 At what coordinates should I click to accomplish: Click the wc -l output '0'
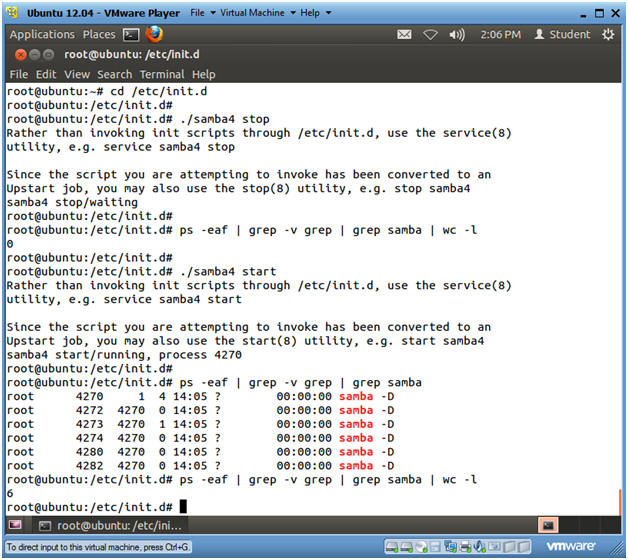click(10, 244)
